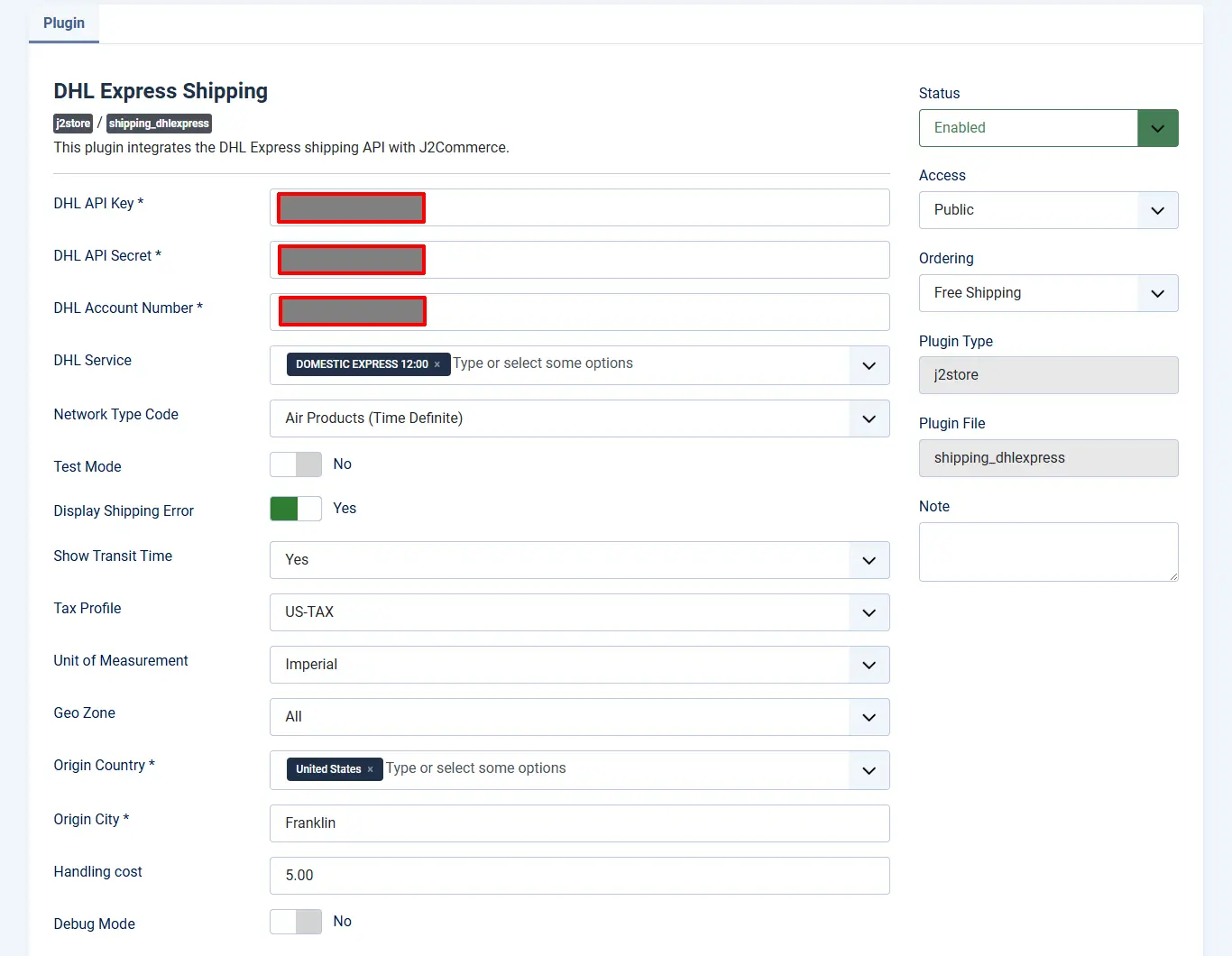Open the Ordering dropdown
1232x956 pixels.
(1049, 293)
